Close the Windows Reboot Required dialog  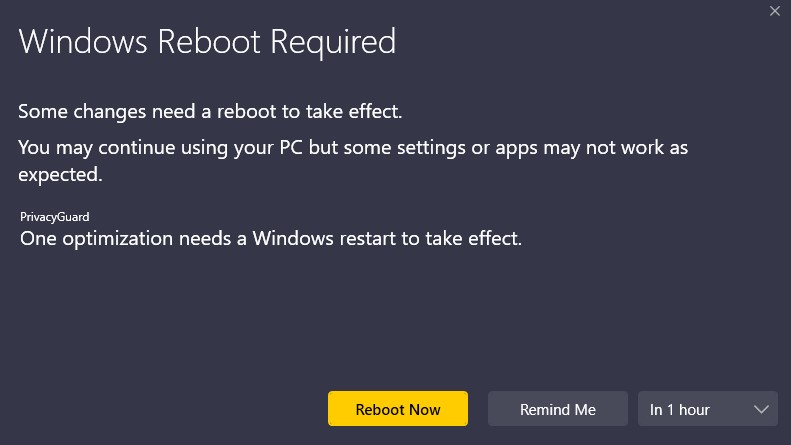(x=775, y=11)
